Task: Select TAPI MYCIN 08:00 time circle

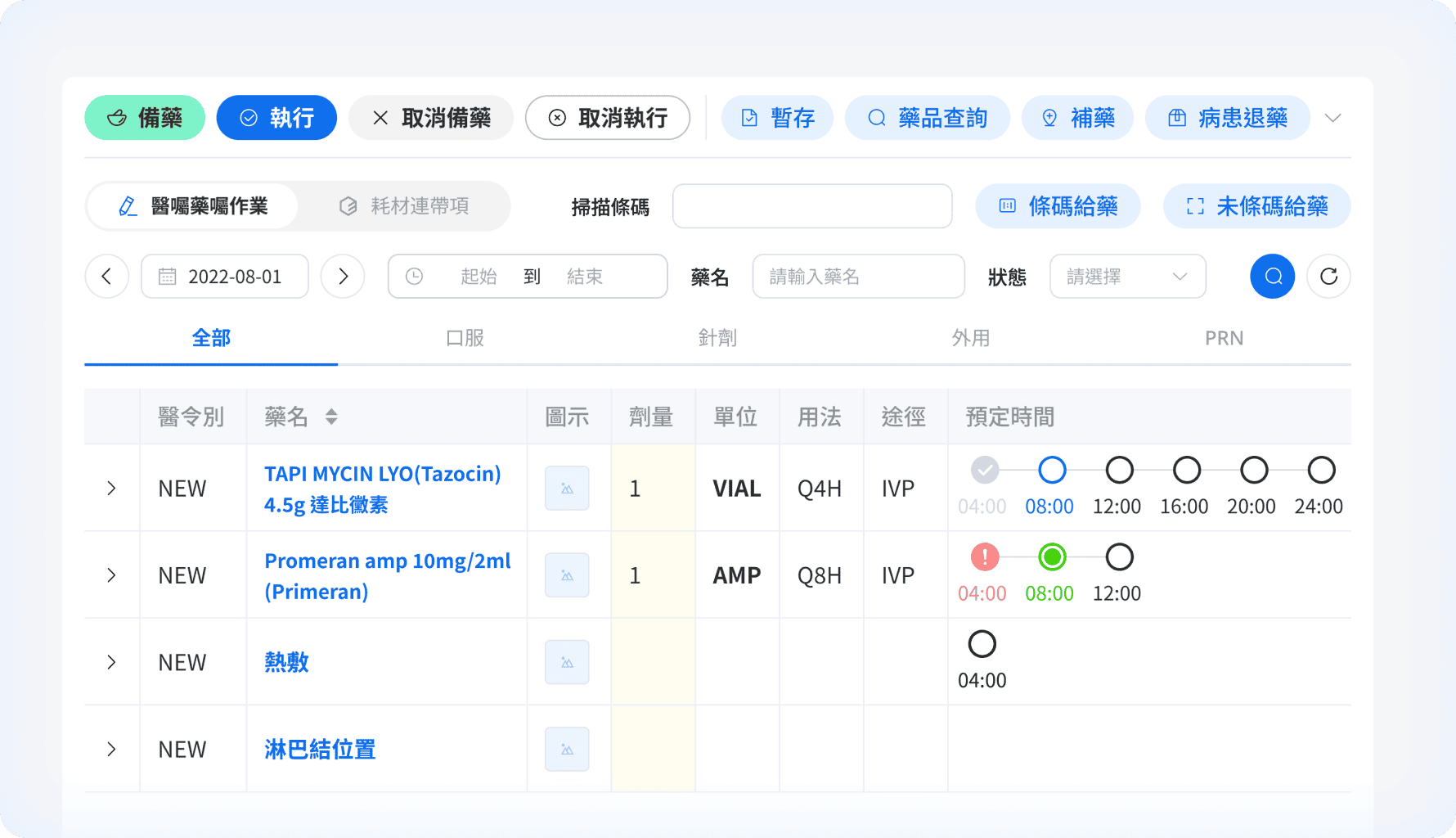Action: click(1052, 470)
